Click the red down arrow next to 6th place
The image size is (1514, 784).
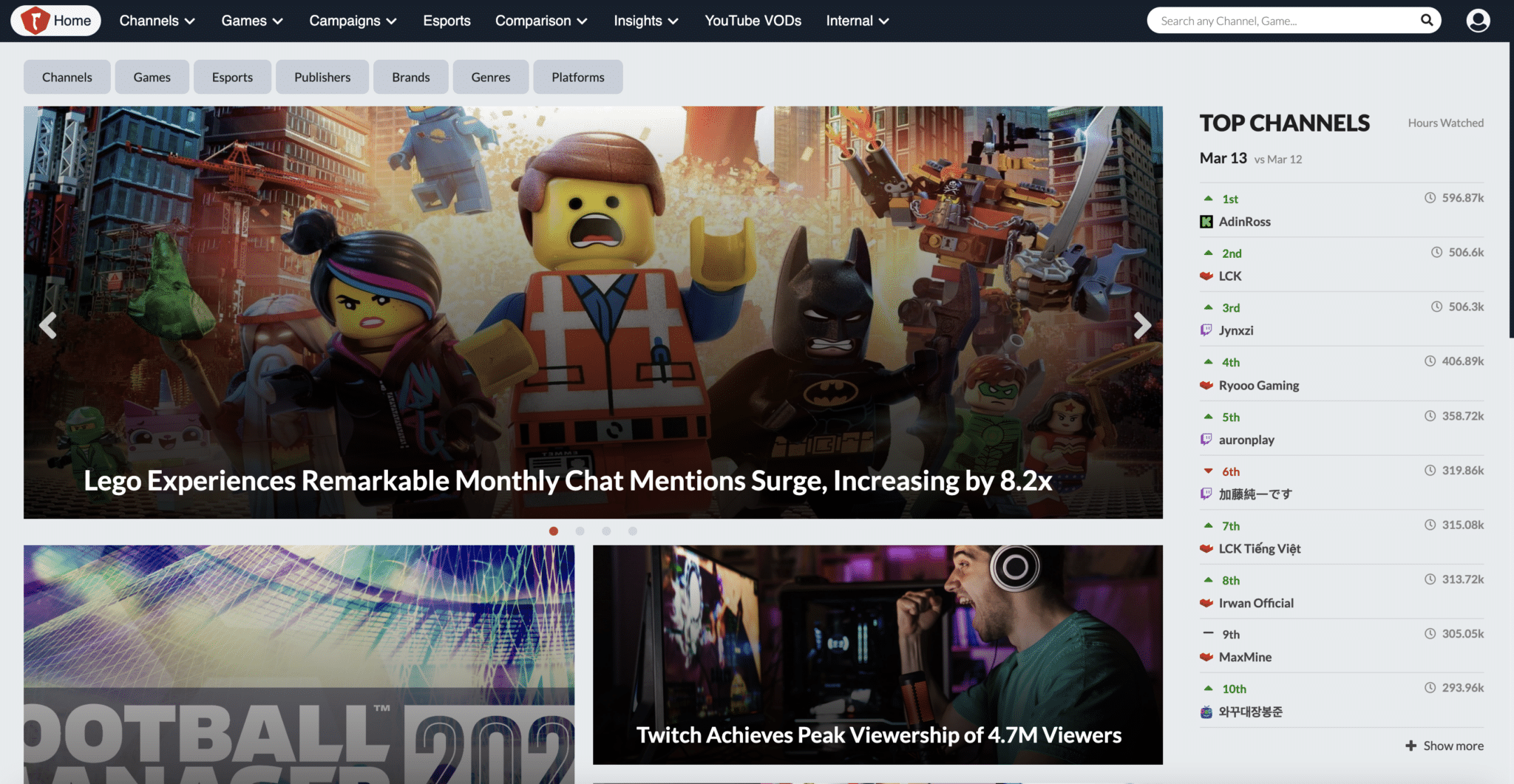pos(1208,470)
